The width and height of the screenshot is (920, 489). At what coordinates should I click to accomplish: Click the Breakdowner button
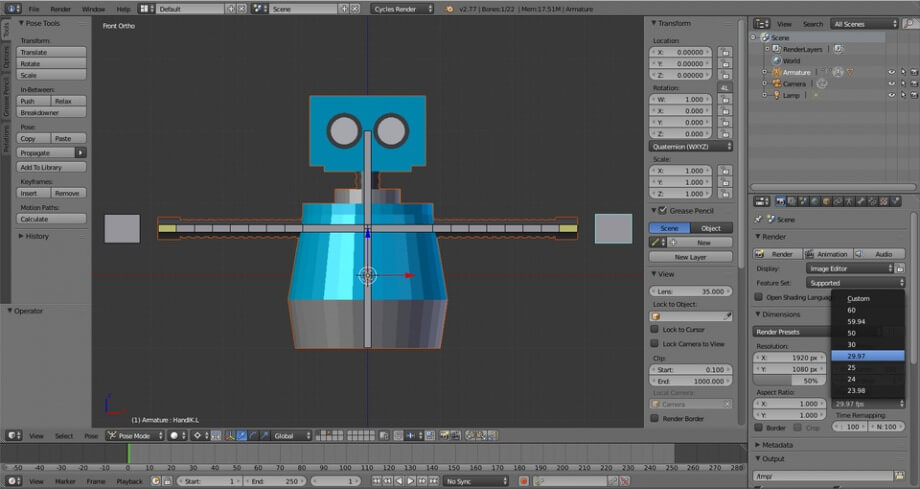pyautogui.click(x=52, y=113)
